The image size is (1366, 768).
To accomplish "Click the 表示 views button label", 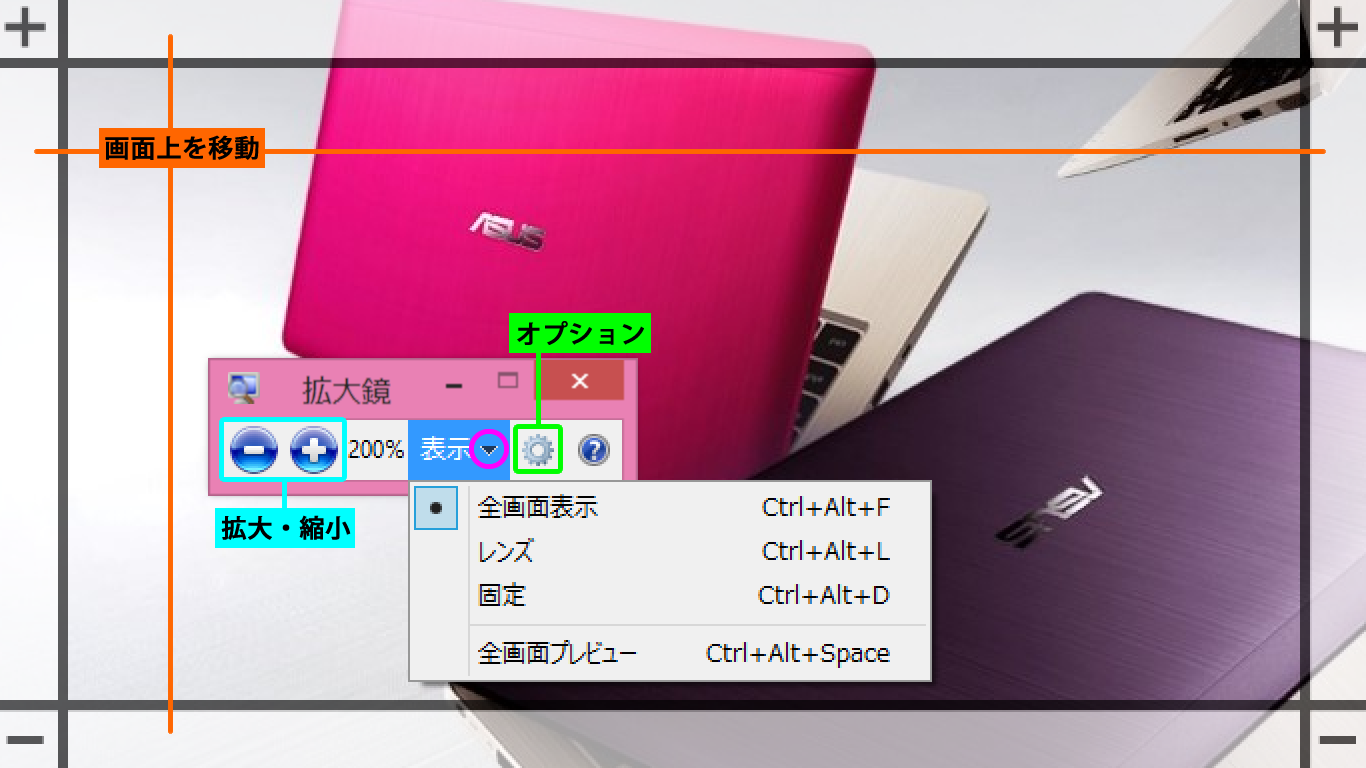I will pyautogui.click(x=444, y=451).
